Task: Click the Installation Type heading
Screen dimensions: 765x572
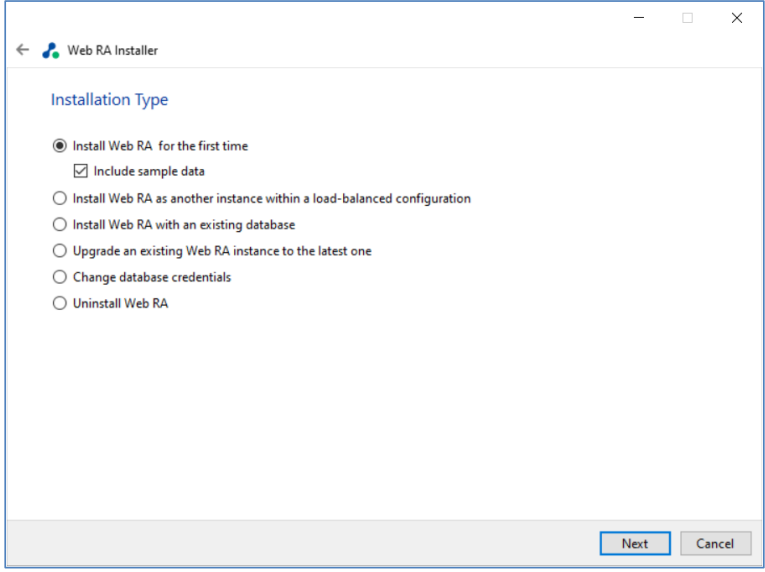Action: coord(109,100)
